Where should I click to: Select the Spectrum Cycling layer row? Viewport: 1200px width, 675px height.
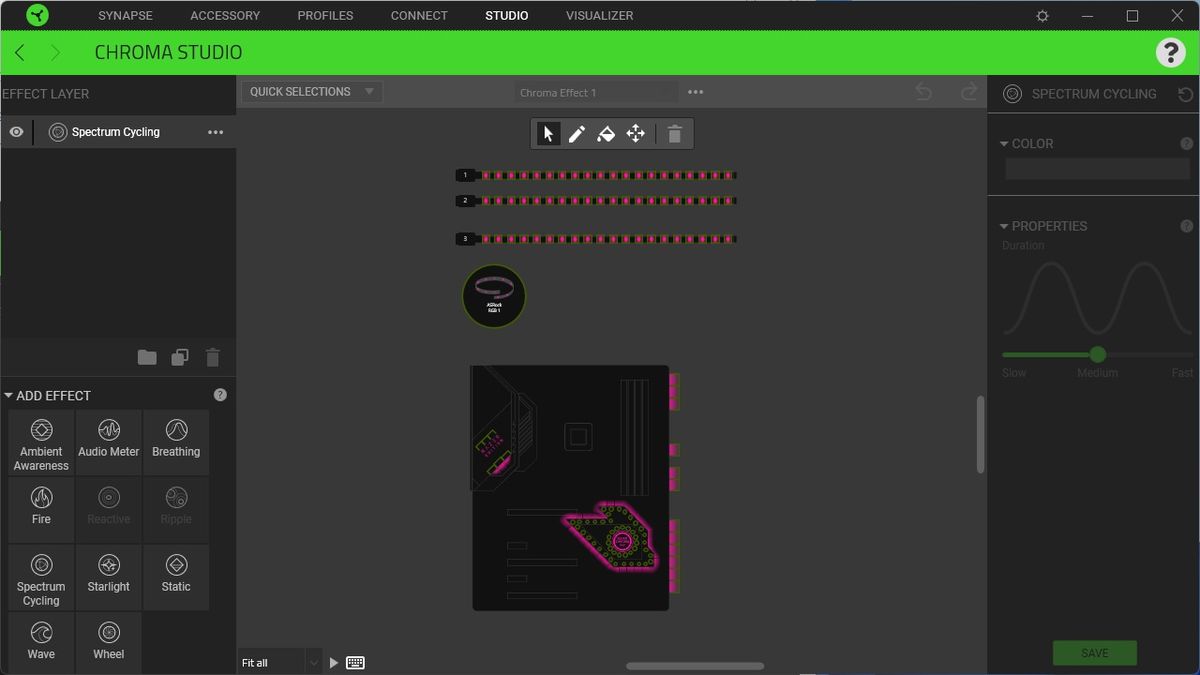click(118, 132)
